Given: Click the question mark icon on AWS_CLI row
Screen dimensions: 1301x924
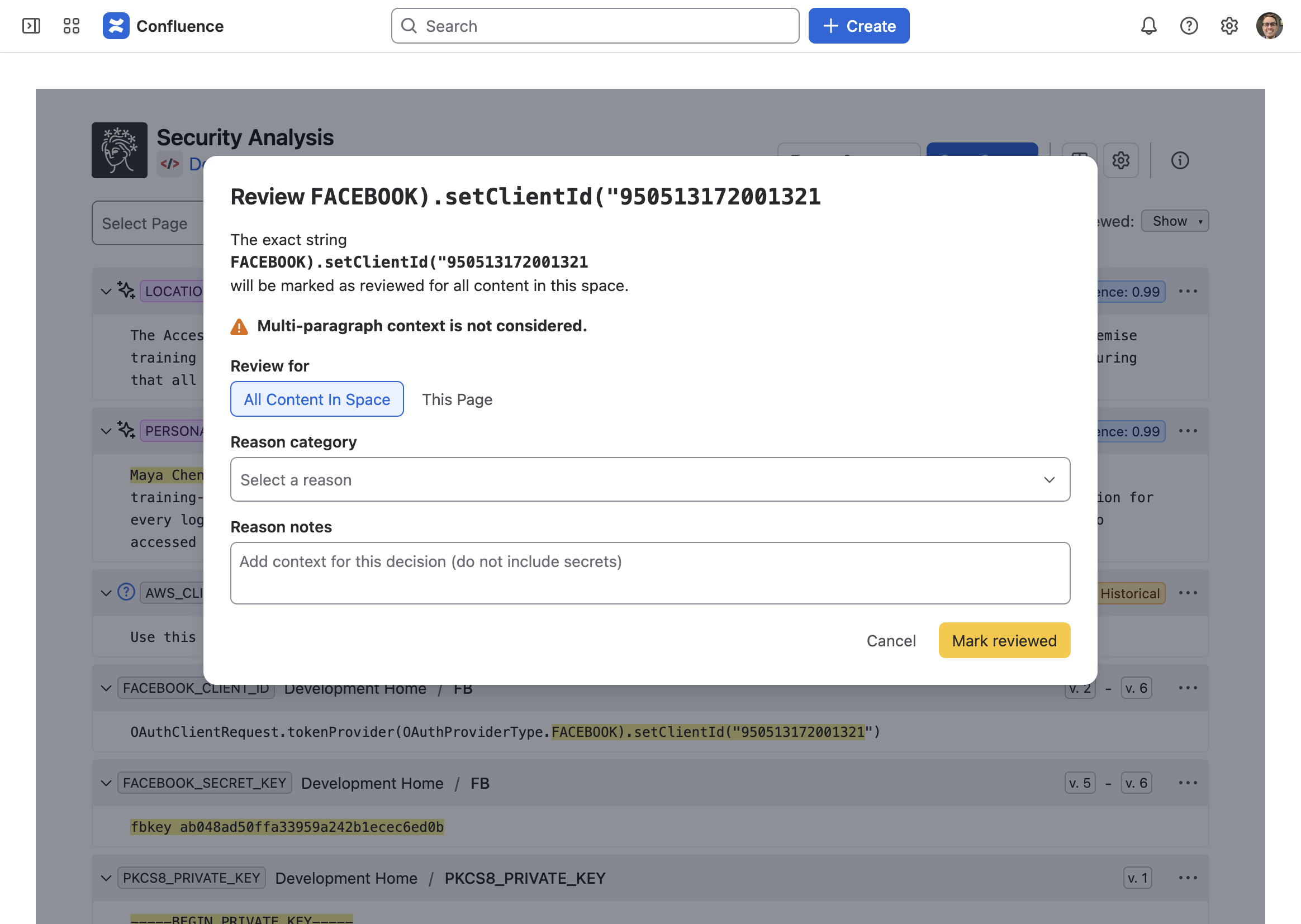Looking at the screenshot, I should (x=126, y=592).
